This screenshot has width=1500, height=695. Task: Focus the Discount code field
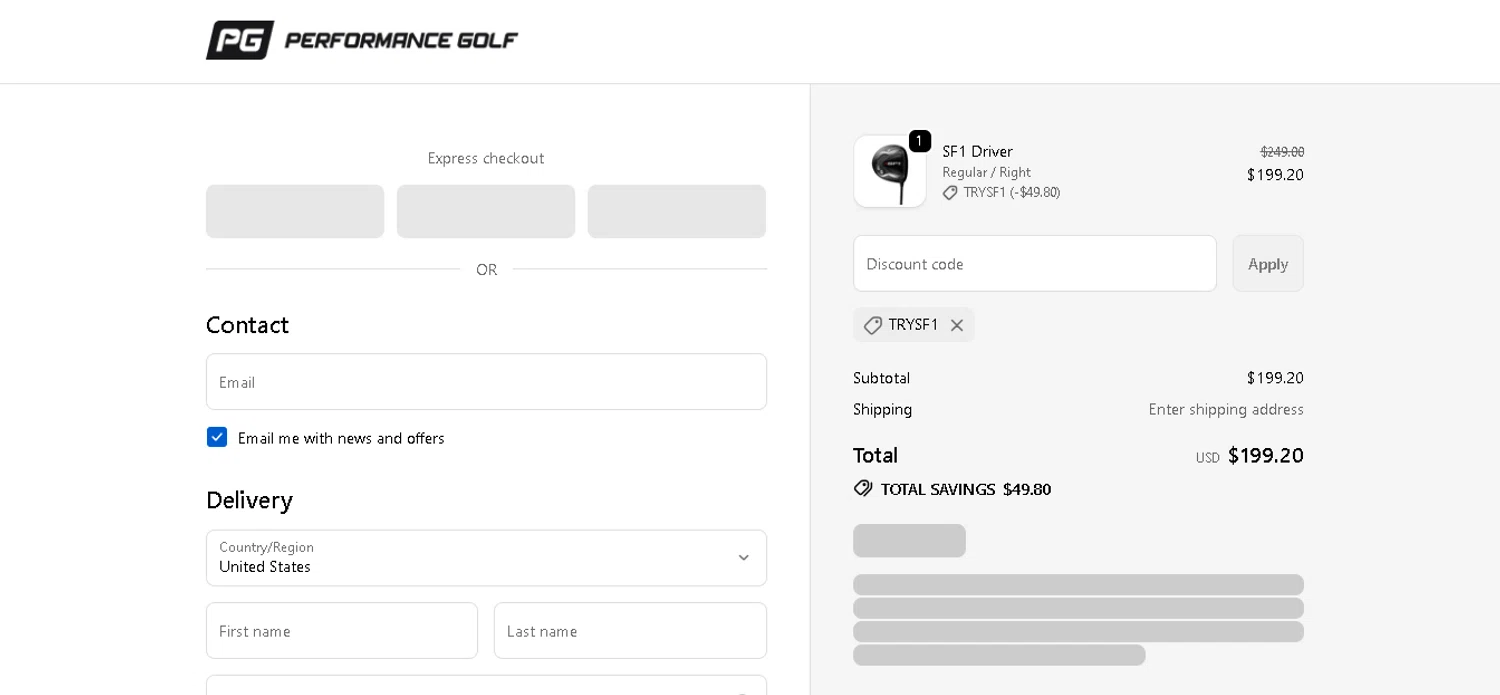tap(1034, 264)
